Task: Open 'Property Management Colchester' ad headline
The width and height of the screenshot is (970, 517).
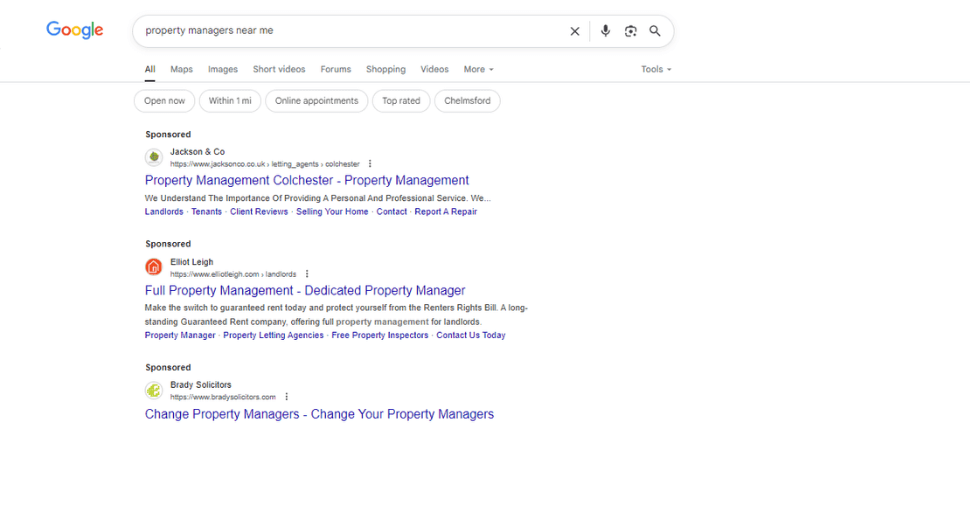Action: [307, 180]
